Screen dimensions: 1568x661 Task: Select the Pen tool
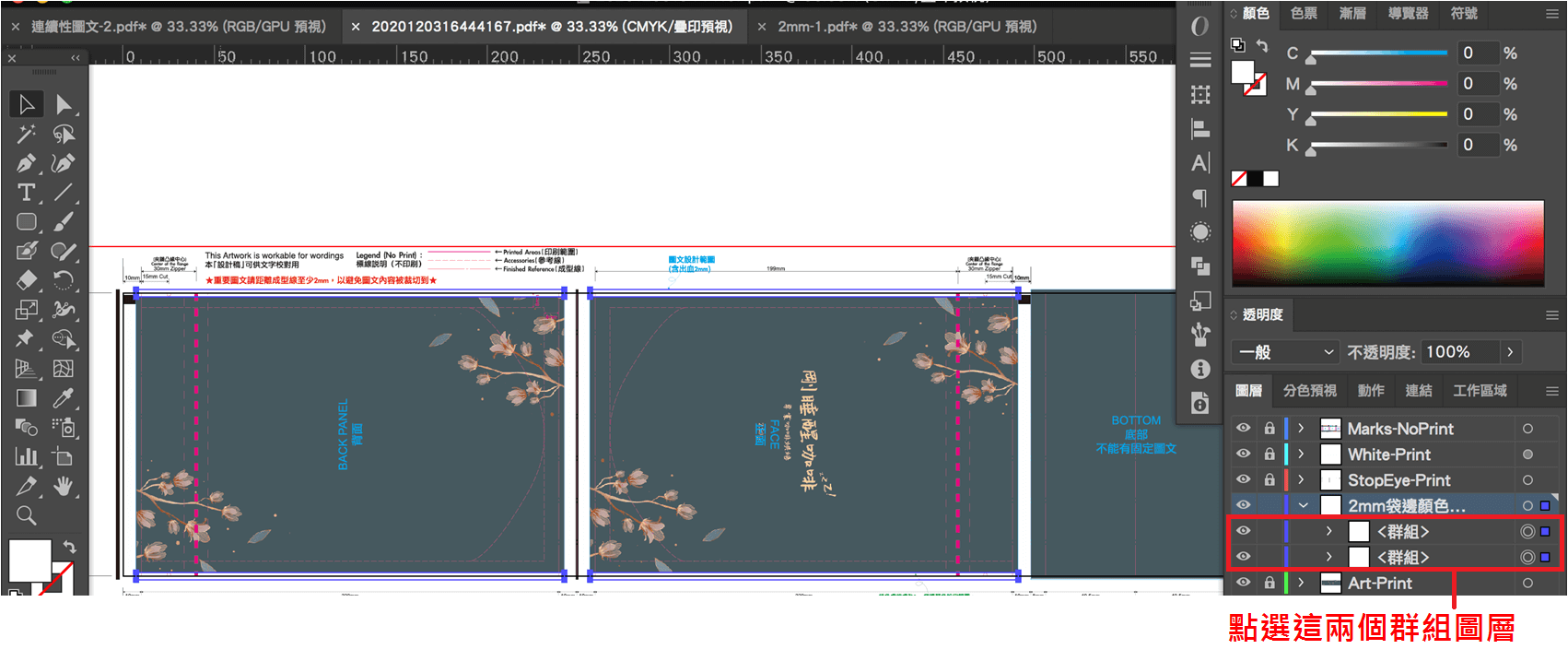(26, 163)
